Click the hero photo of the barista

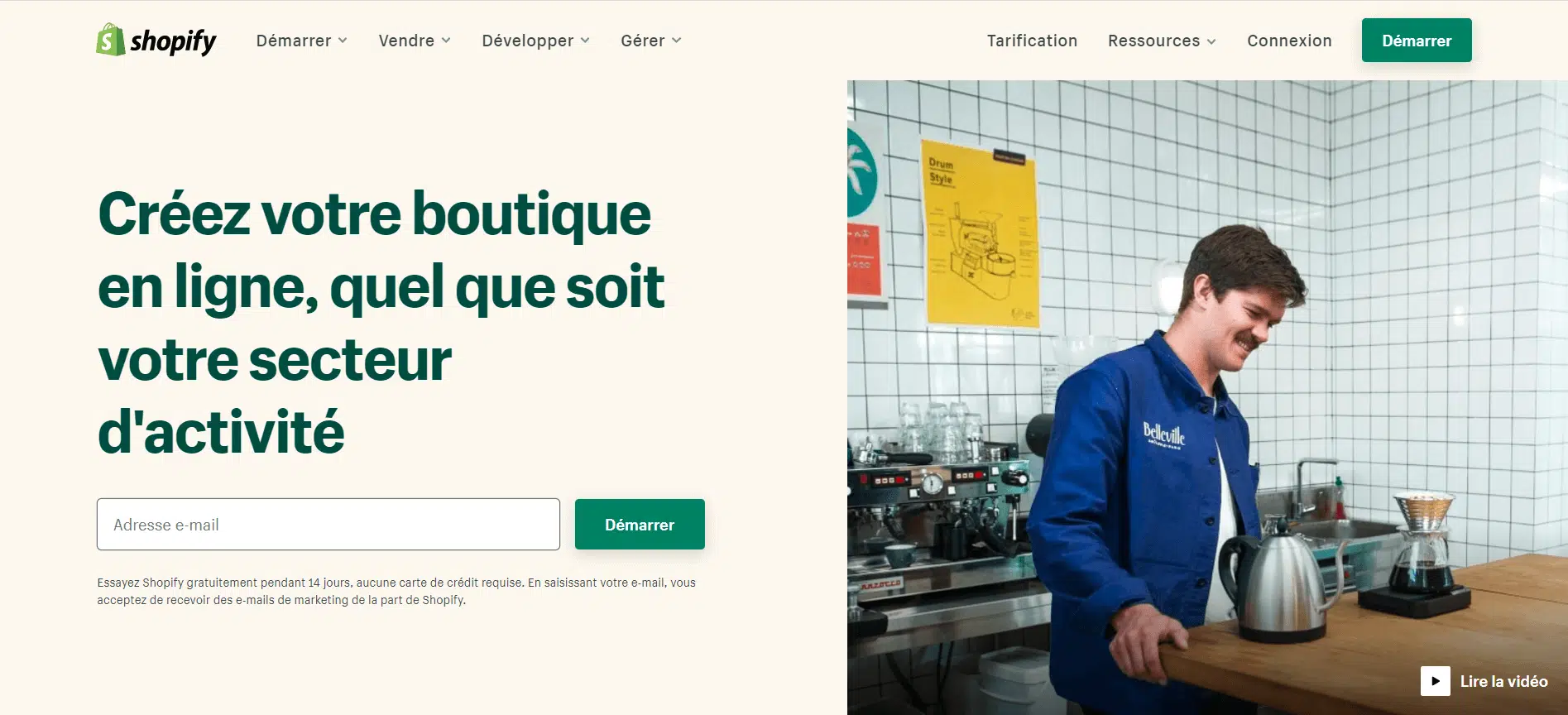(x=1207, y=397)
